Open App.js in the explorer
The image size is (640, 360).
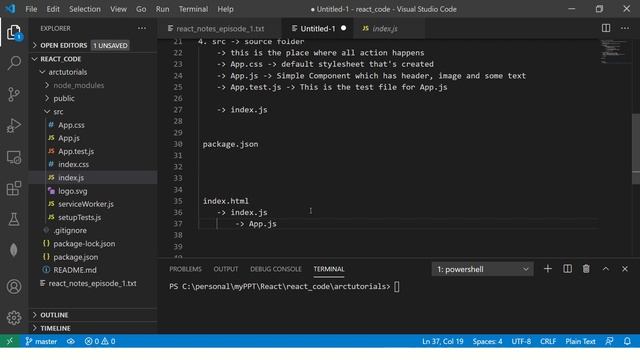coord(93,138)
